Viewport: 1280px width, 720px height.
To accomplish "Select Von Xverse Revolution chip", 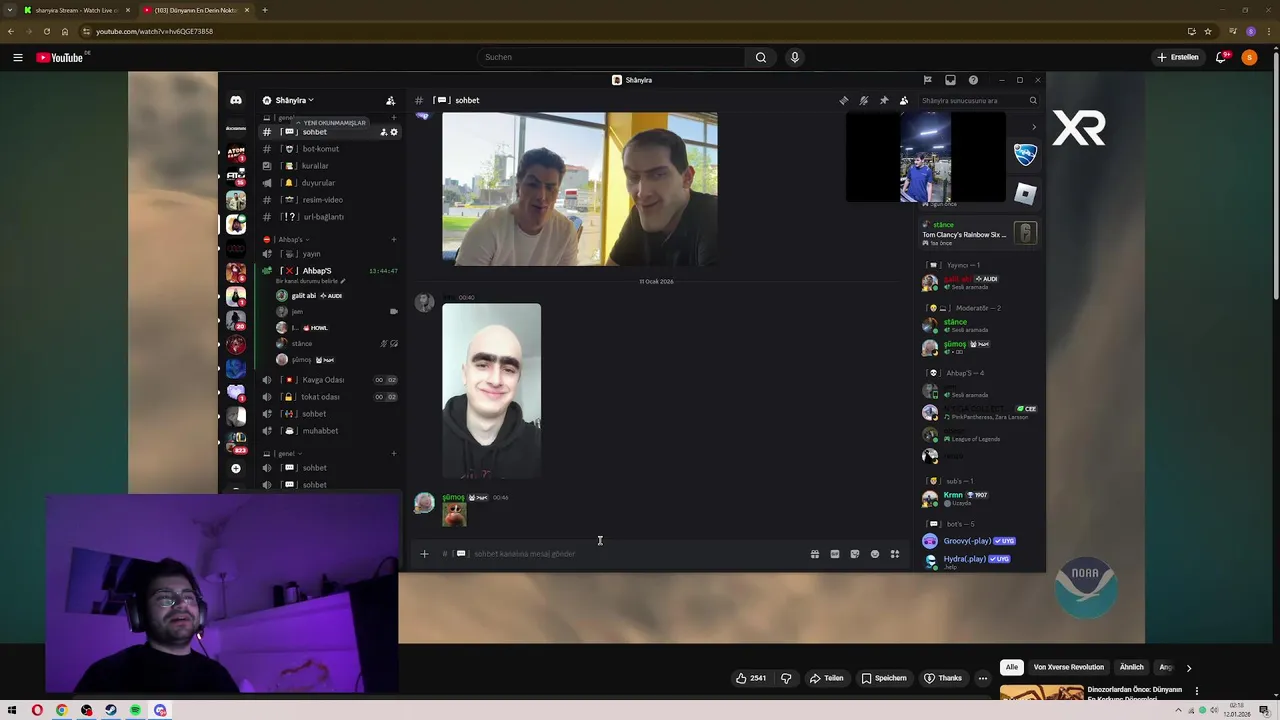I will pos(1069,667).
